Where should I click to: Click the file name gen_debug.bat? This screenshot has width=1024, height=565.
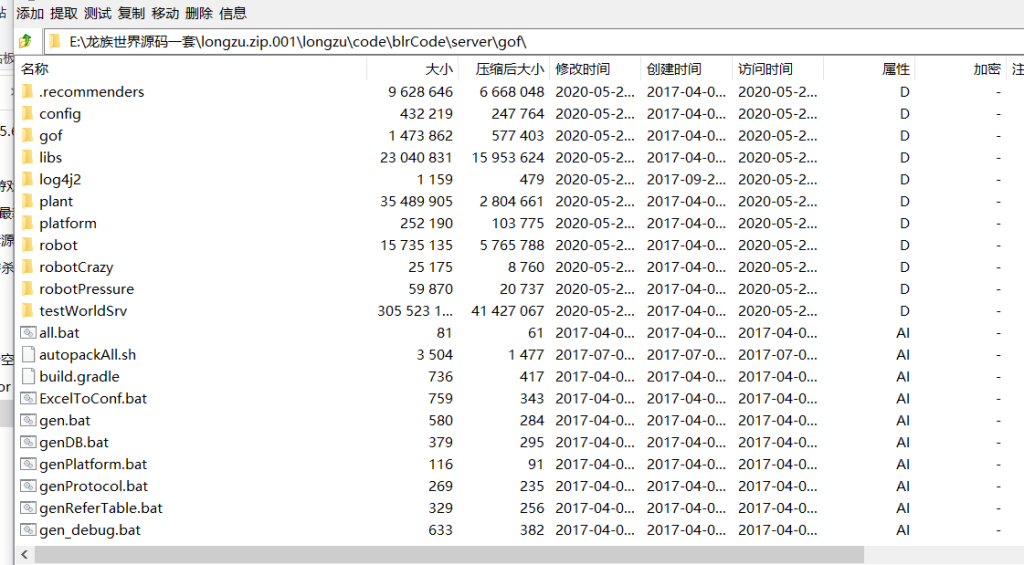click(x=89, y=530)
